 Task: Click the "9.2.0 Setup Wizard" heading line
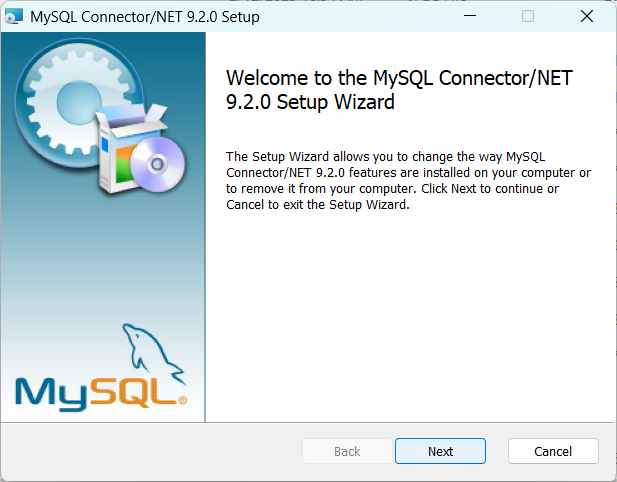pyautogui.click(x=311, y=102)
